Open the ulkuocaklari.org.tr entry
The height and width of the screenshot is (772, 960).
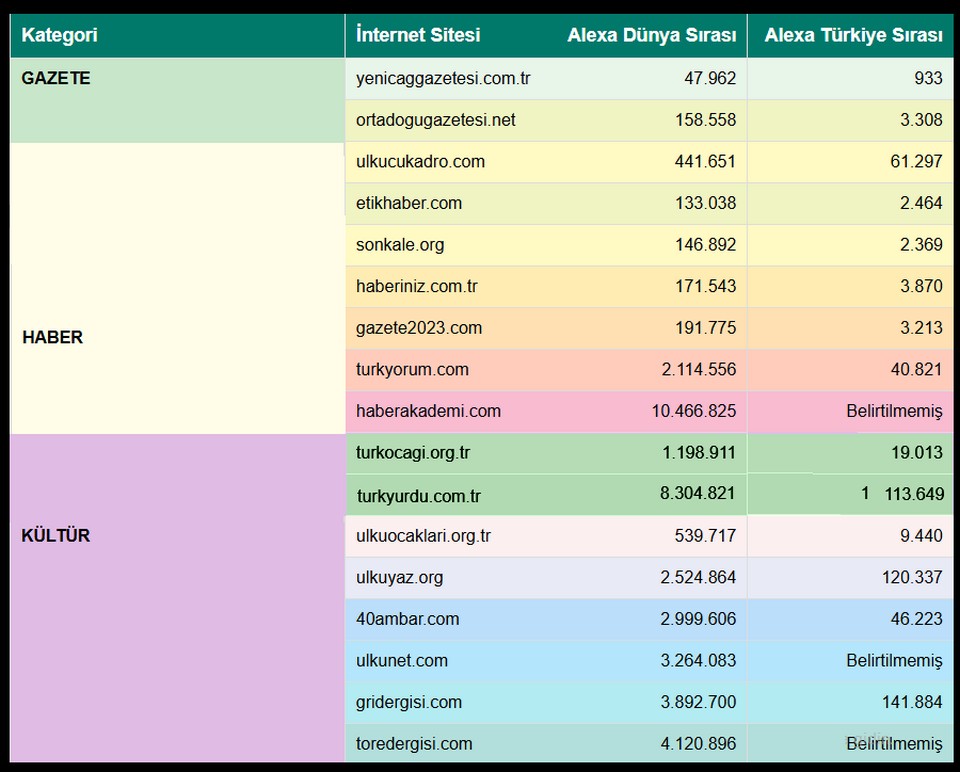pos(423,536)
